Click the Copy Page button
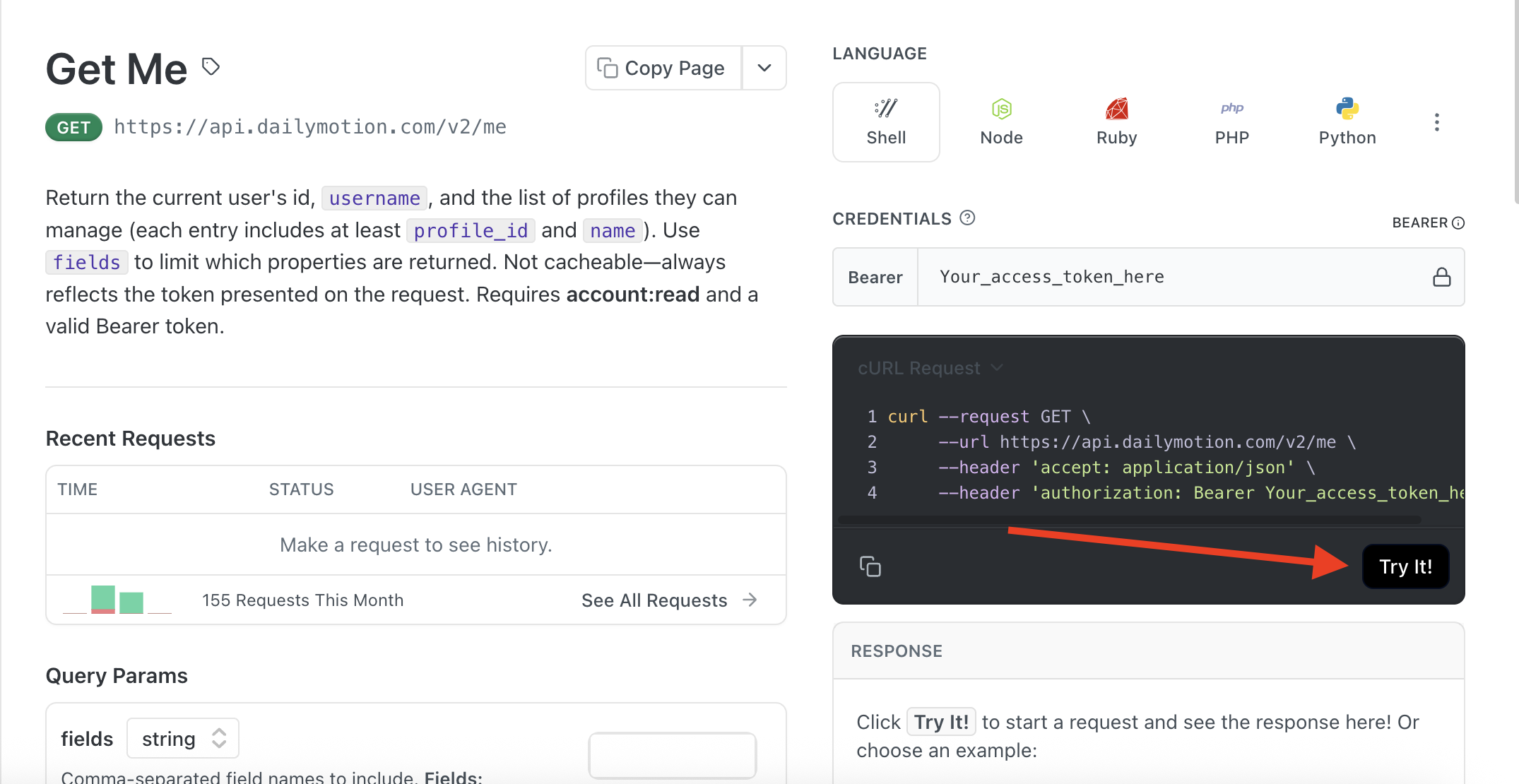The width and height of the screenshot is (1519, 784). click(663, 68)
